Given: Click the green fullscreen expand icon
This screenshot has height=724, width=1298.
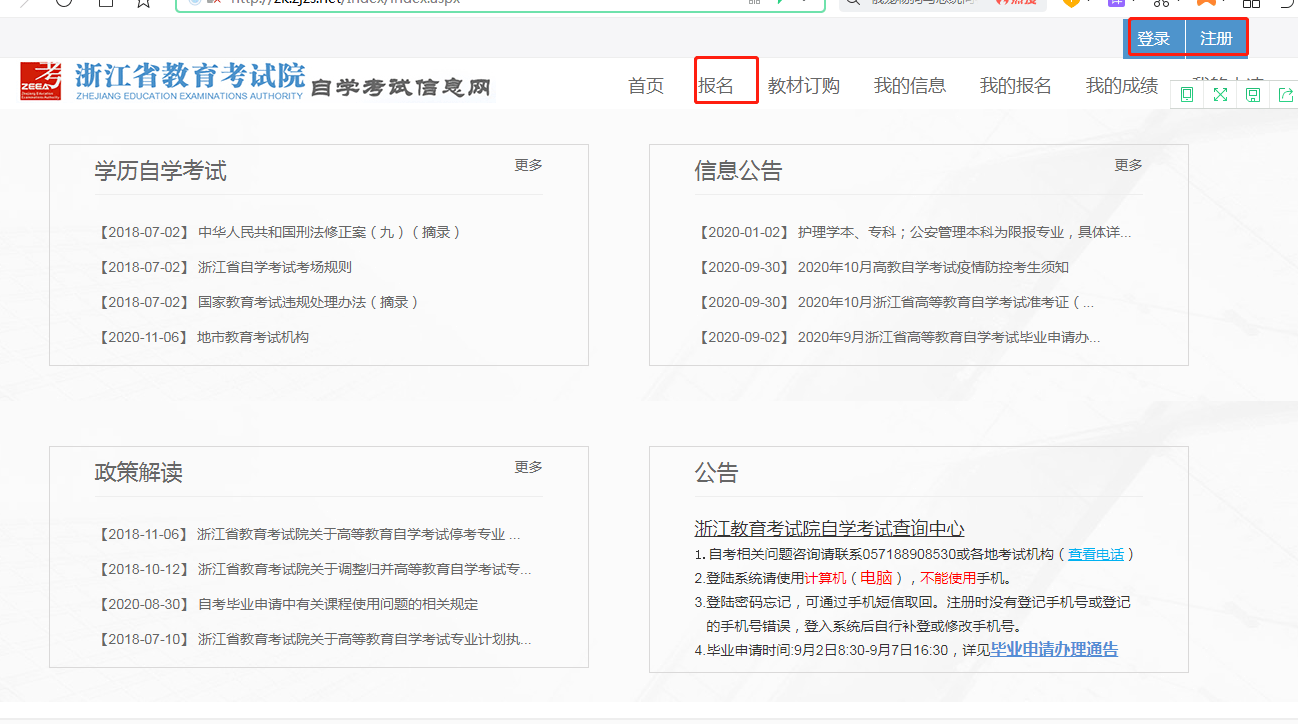Looking at the screenshot, I should (x=1220, y=95).
